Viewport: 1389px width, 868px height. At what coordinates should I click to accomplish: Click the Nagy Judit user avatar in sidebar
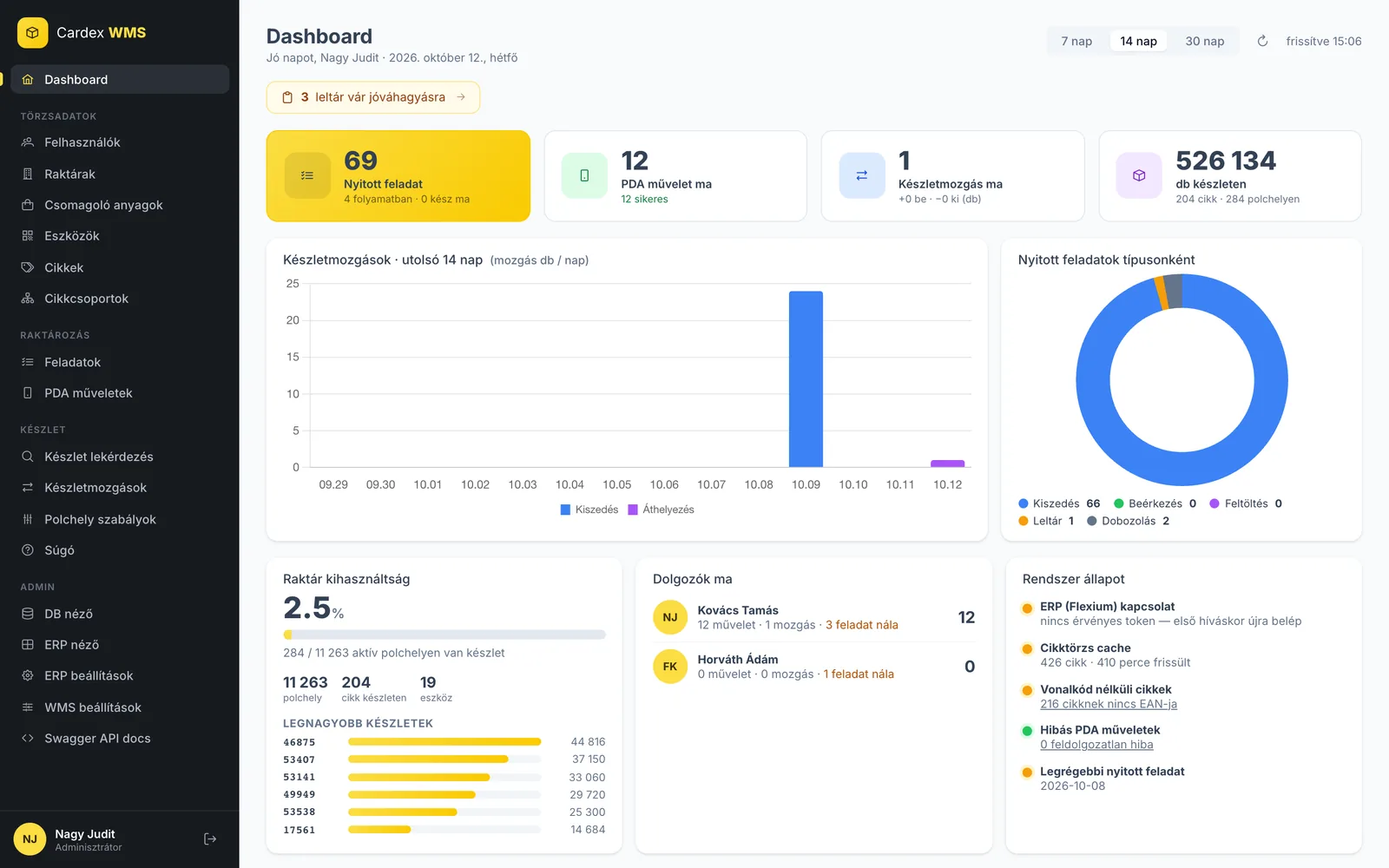[x=30, y=838]
